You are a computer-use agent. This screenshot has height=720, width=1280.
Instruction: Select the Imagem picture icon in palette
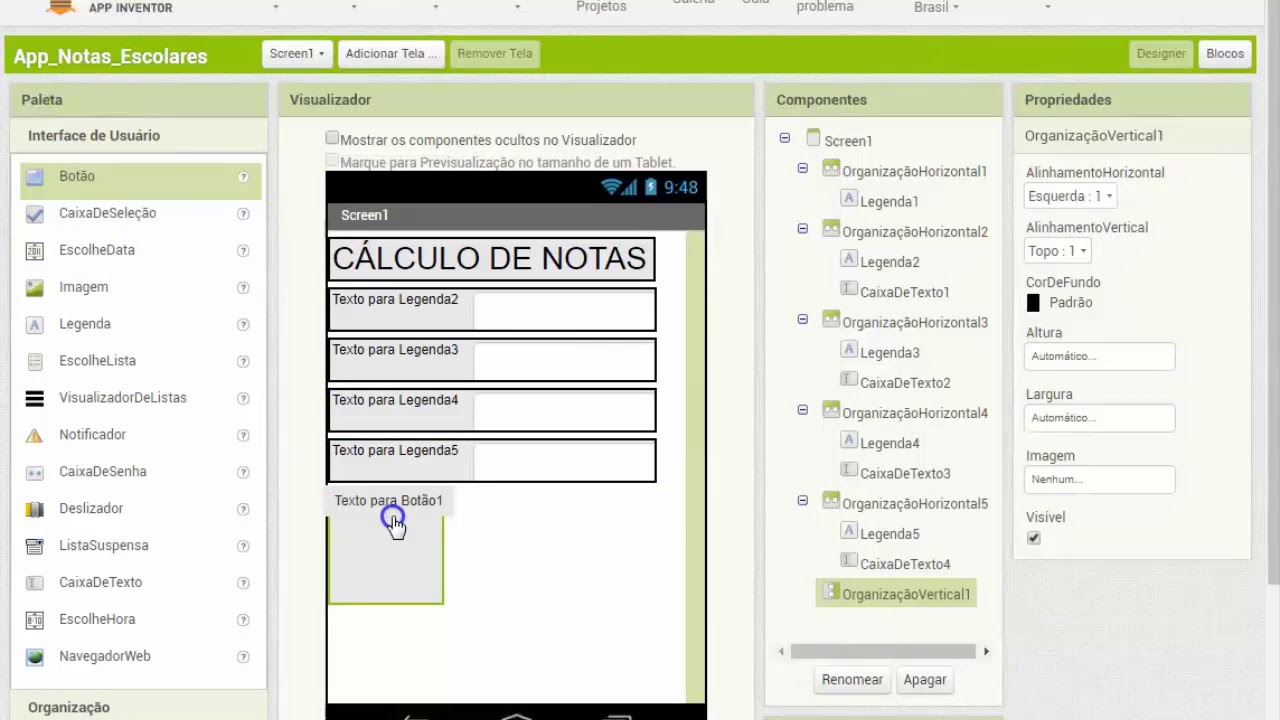pyautogui.click(x=35, y=288)
